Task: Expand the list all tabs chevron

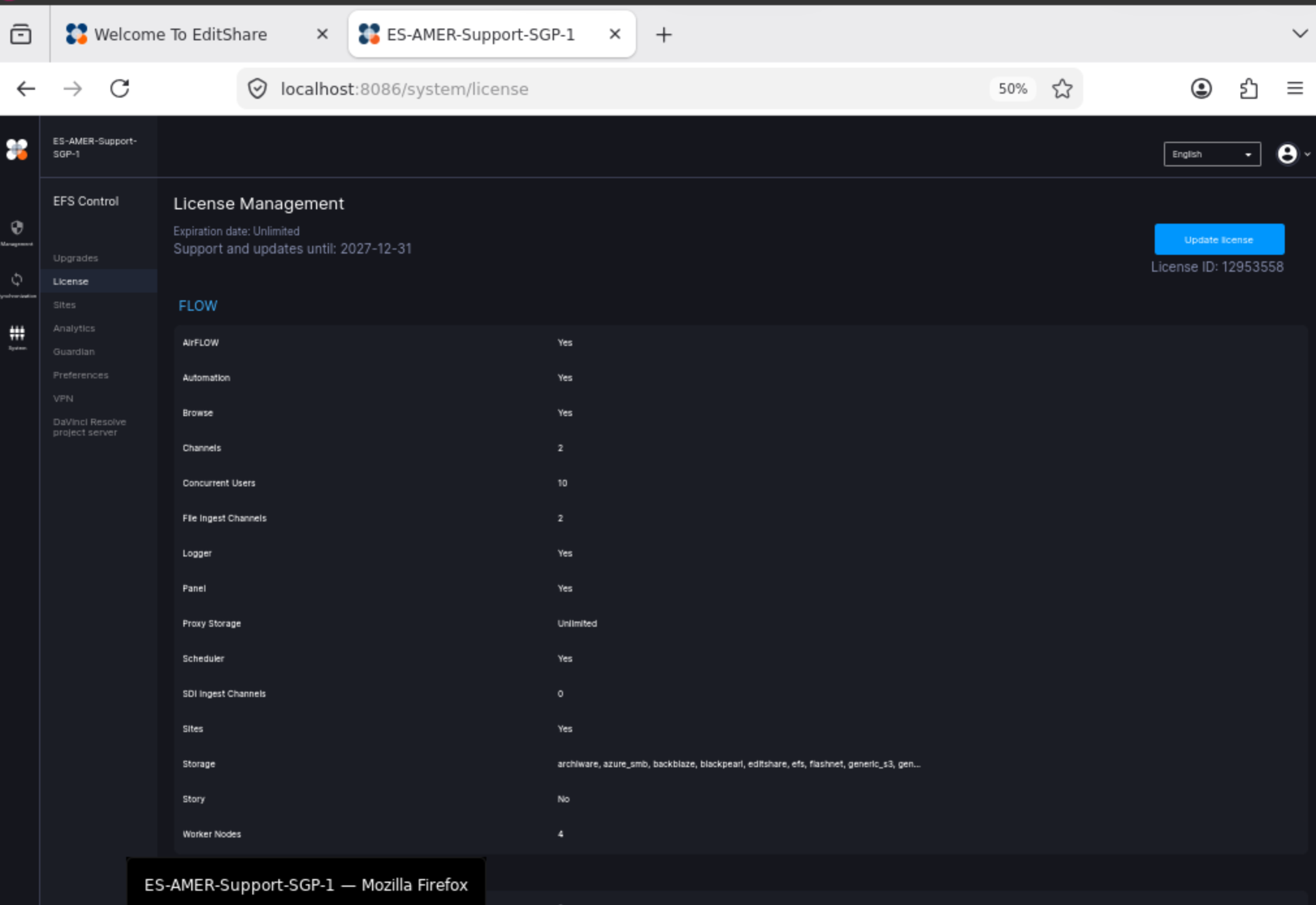Action: coord(1300,34)
